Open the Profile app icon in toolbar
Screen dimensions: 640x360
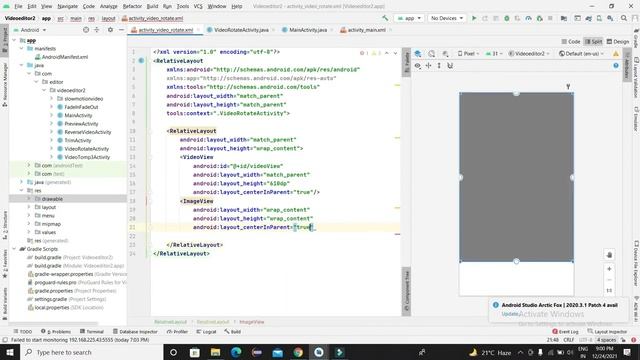pos(529,18)
